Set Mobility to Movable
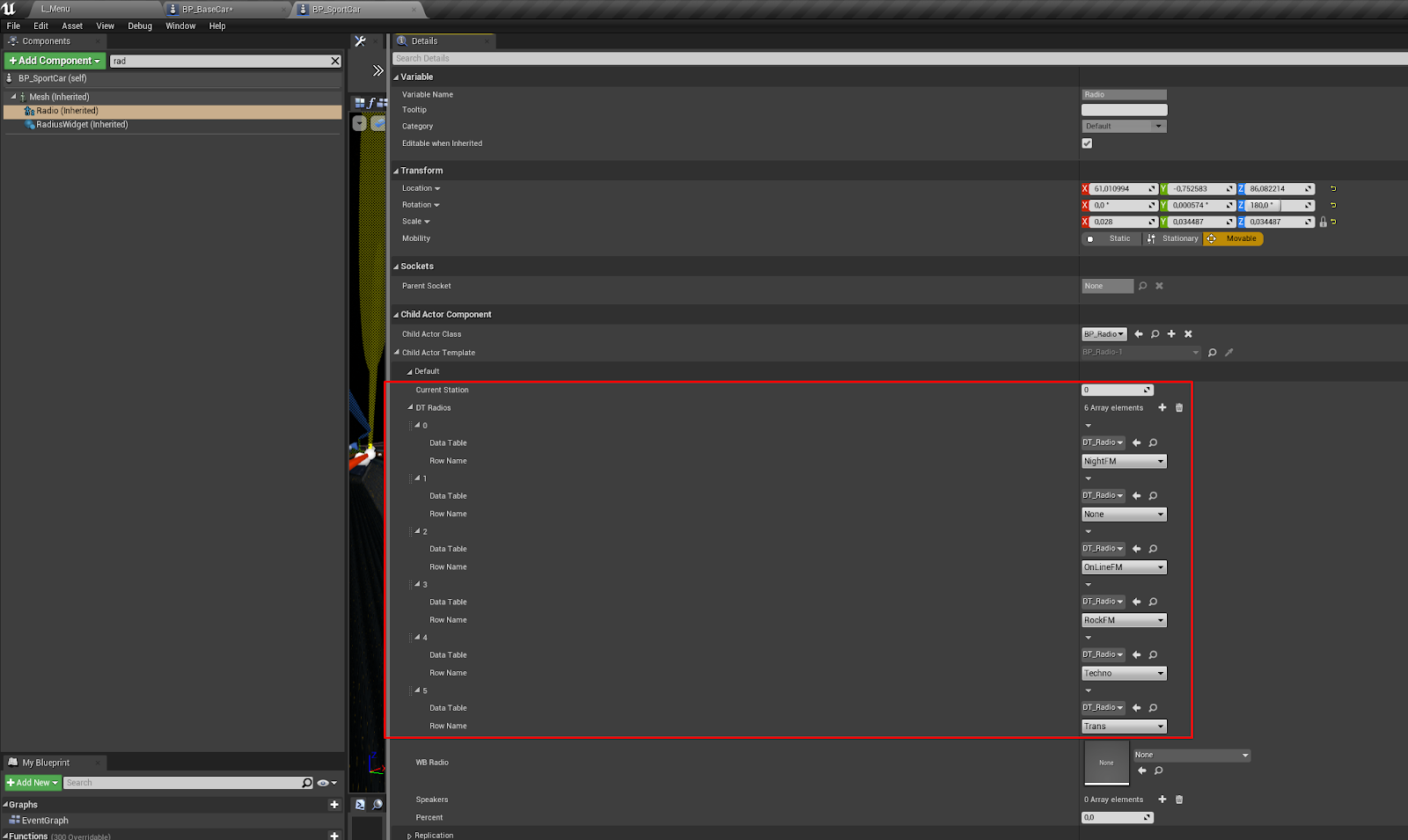 click(x=1233, y=238)
